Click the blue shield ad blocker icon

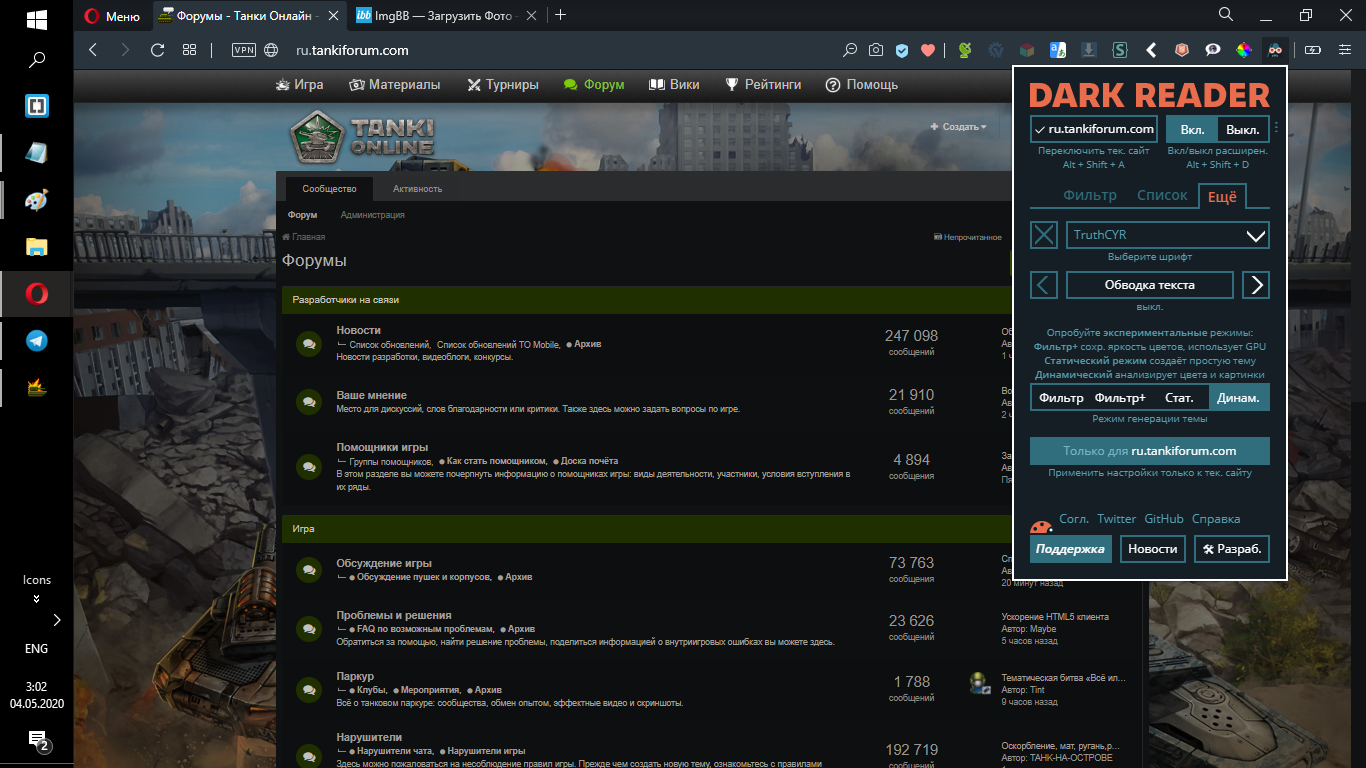[x=902, y=50]
